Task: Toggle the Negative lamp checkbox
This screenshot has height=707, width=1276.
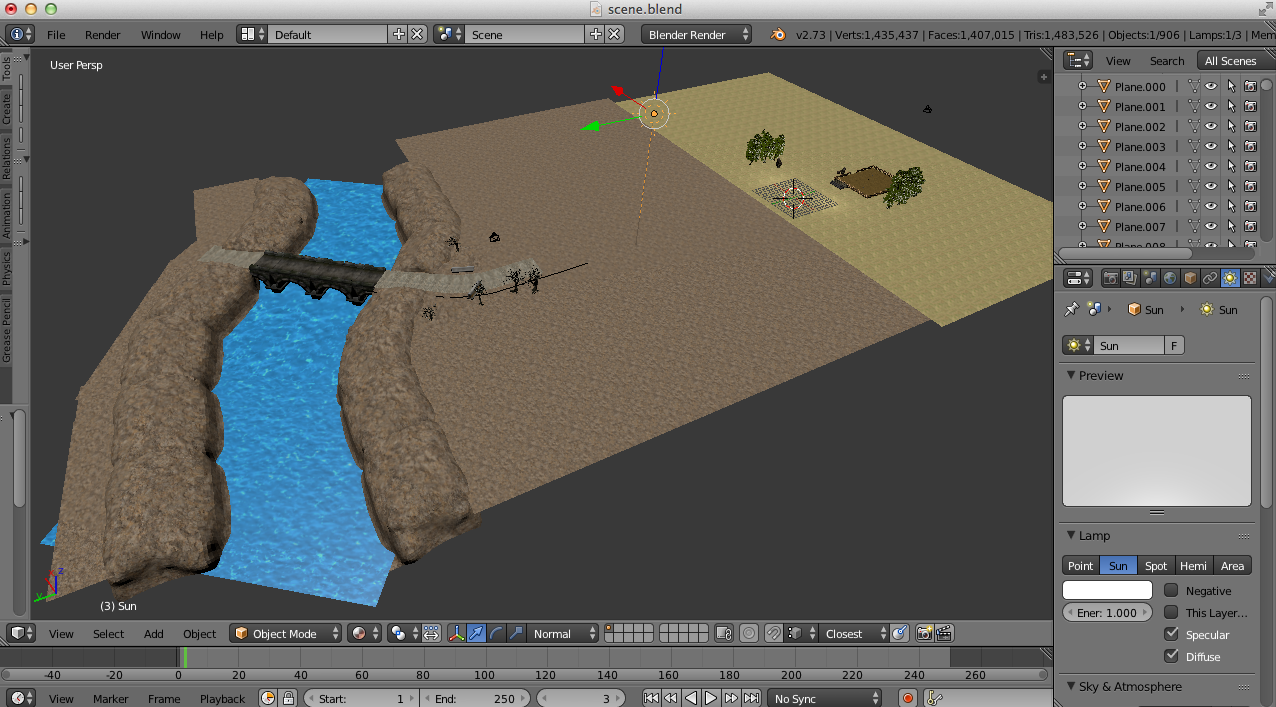Action: 1171,590
